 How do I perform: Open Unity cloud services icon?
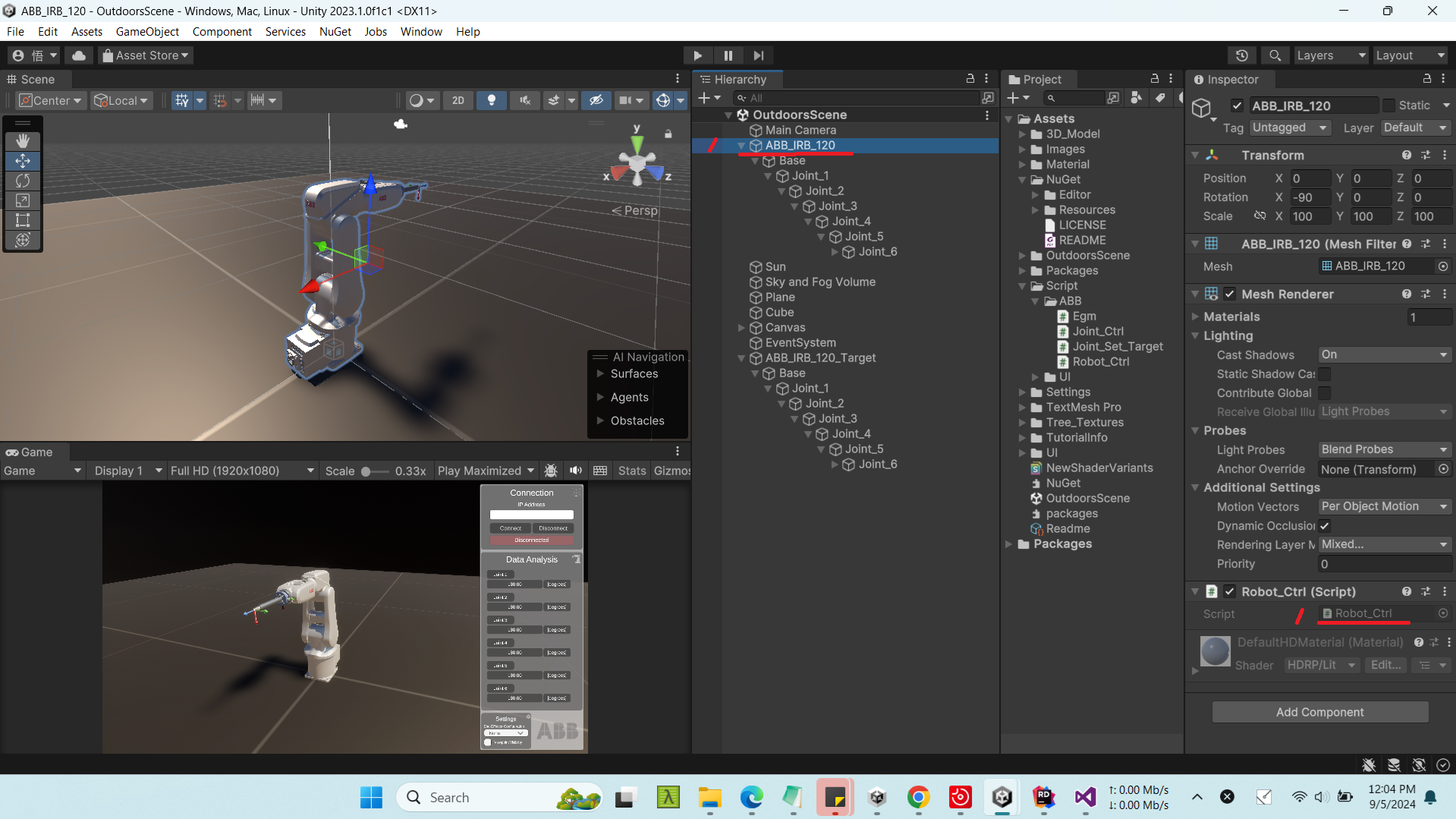pyautogui.click(x=79, y=55)
